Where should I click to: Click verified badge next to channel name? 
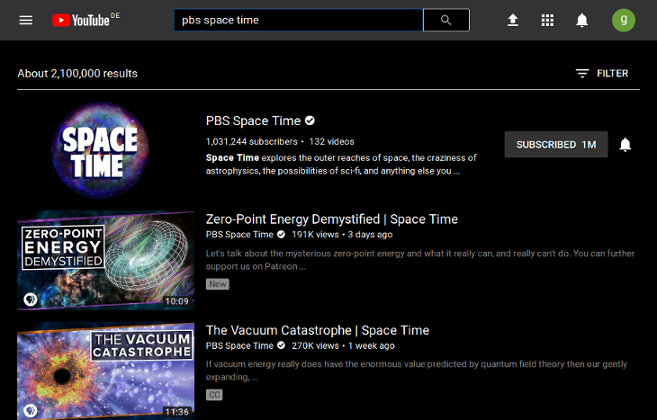tap(310, 121)
